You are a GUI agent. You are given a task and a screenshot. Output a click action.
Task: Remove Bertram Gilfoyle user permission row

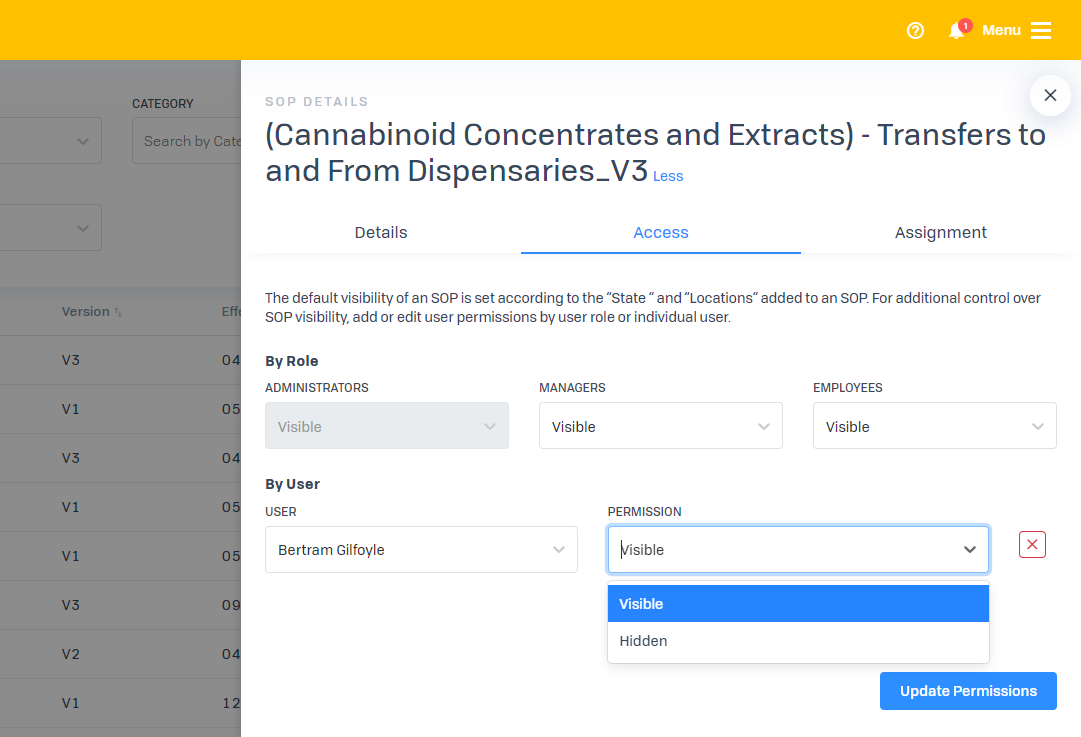1032,545
